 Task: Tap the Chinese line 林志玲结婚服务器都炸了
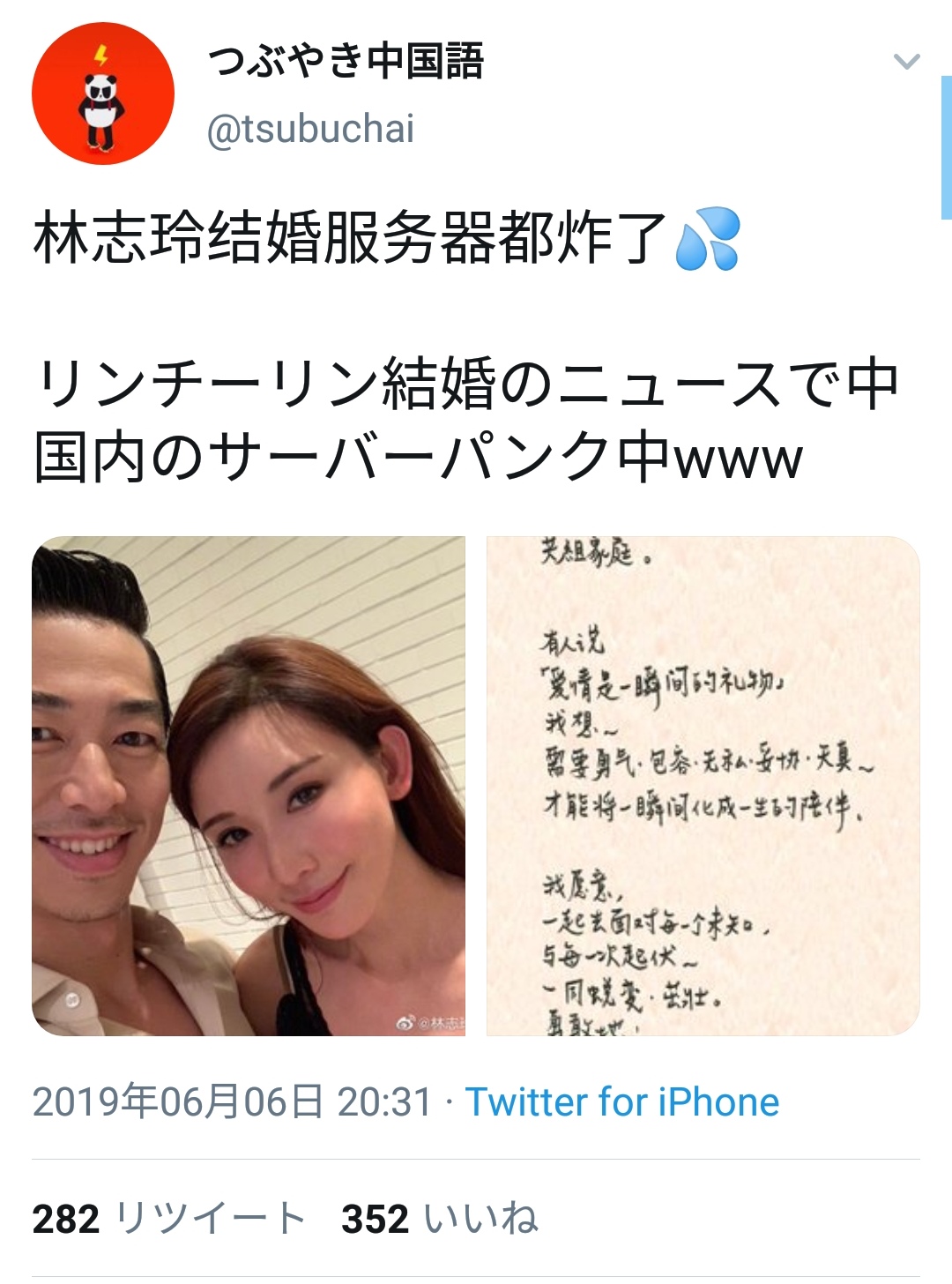point(351,239)
